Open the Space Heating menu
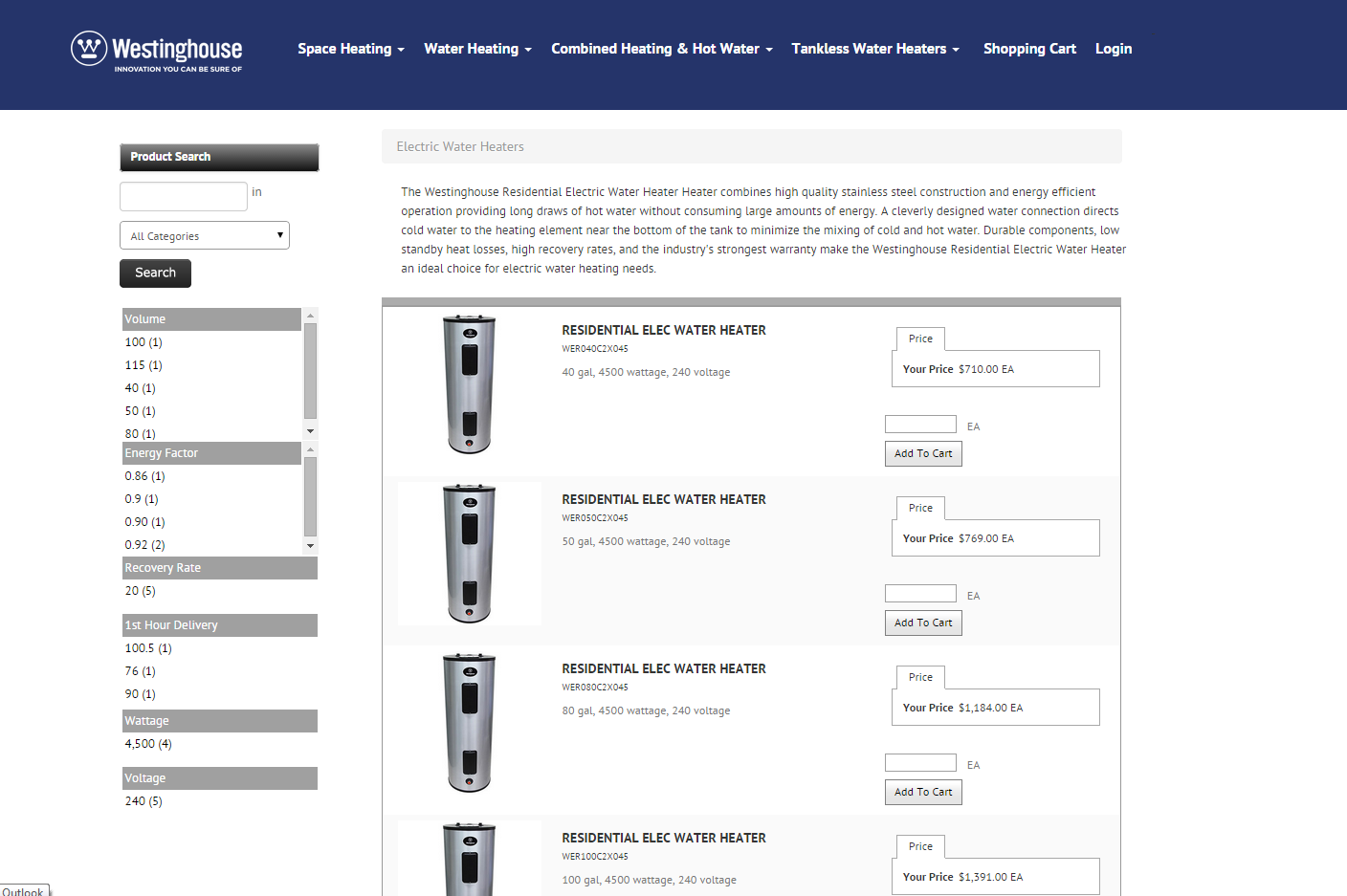1347x896 pixels. [351, 49]
